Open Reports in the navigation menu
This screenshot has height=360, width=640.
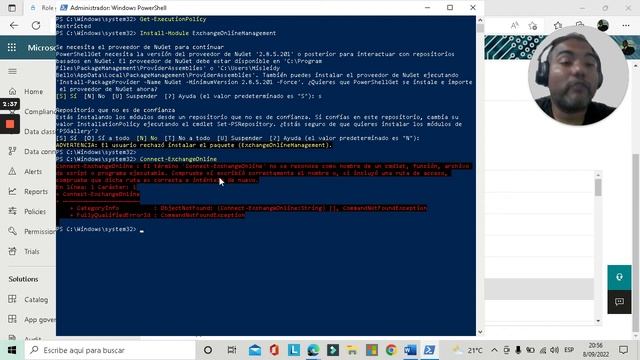36,191
